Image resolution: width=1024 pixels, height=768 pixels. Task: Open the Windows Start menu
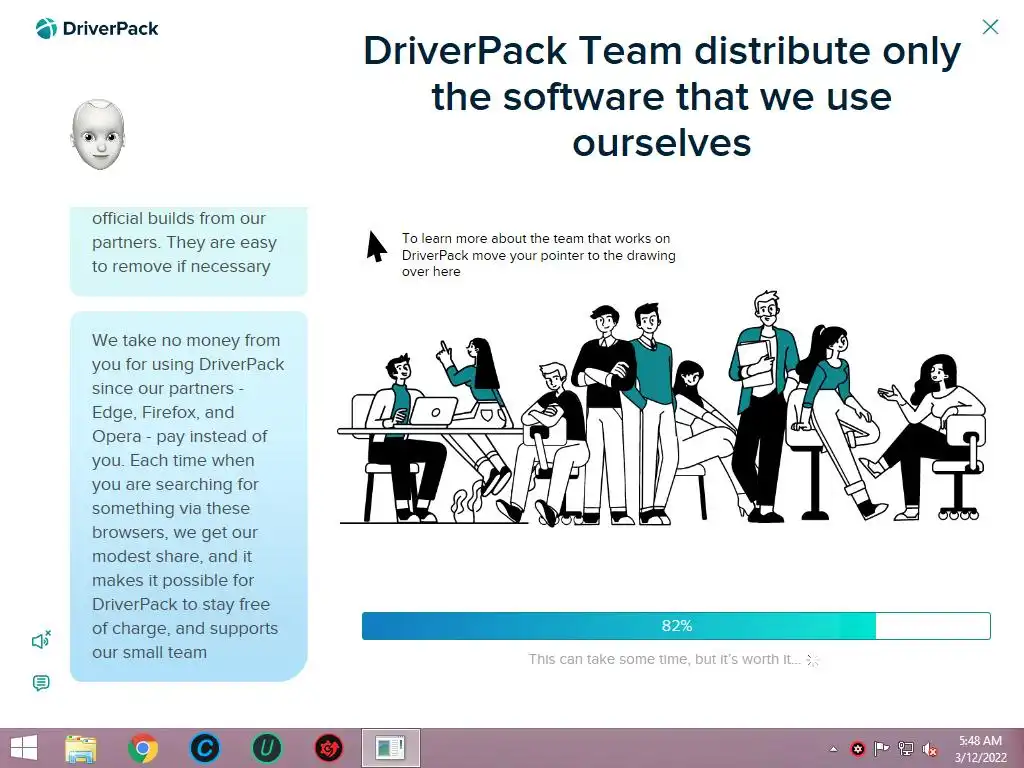[x=24, y=748]
